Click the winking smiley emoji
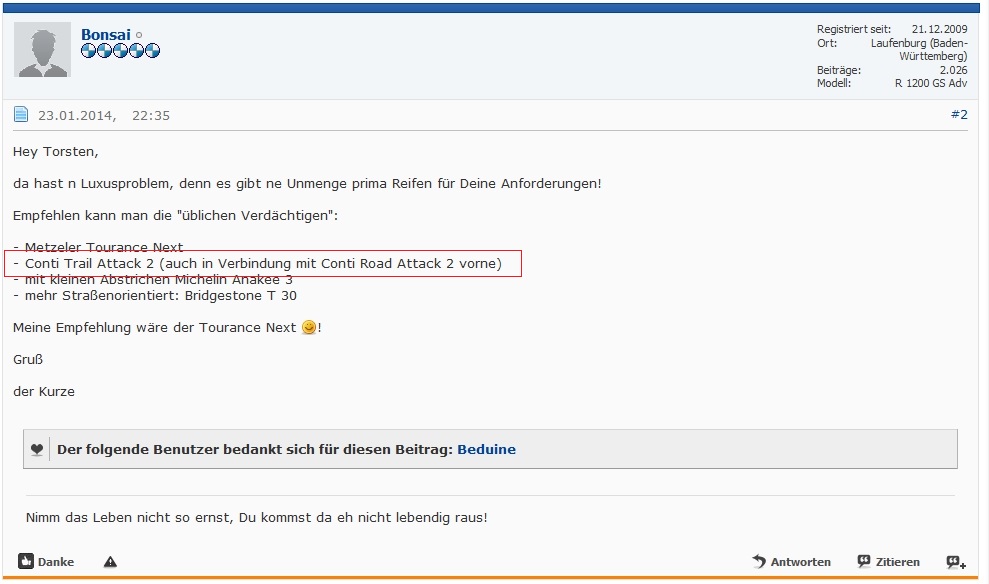The image size is (989, 584). pos(308,328)
